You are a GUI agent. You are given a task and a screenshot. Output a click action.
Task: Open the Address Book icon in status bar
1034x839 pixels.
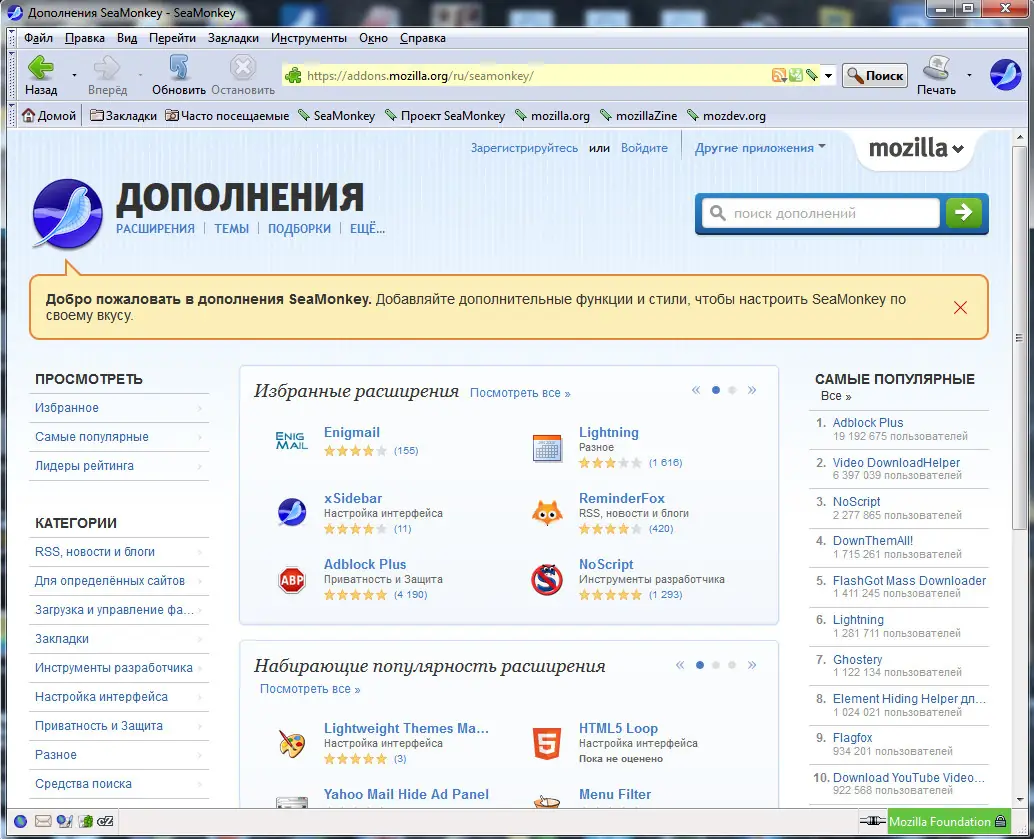click(x=86, y=821)
